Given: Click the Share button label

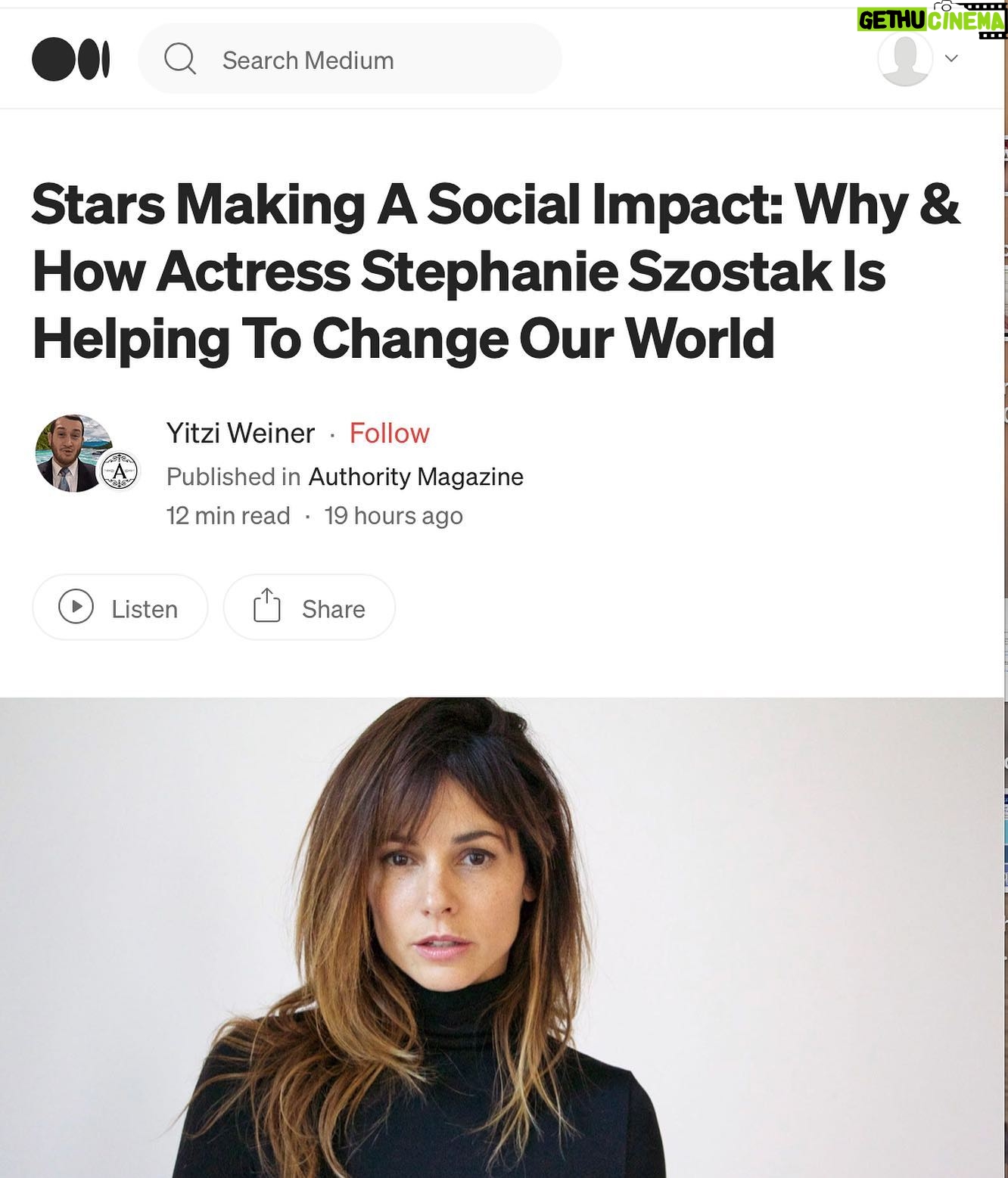Looking at the screenshot, I should tap(333, 609).
